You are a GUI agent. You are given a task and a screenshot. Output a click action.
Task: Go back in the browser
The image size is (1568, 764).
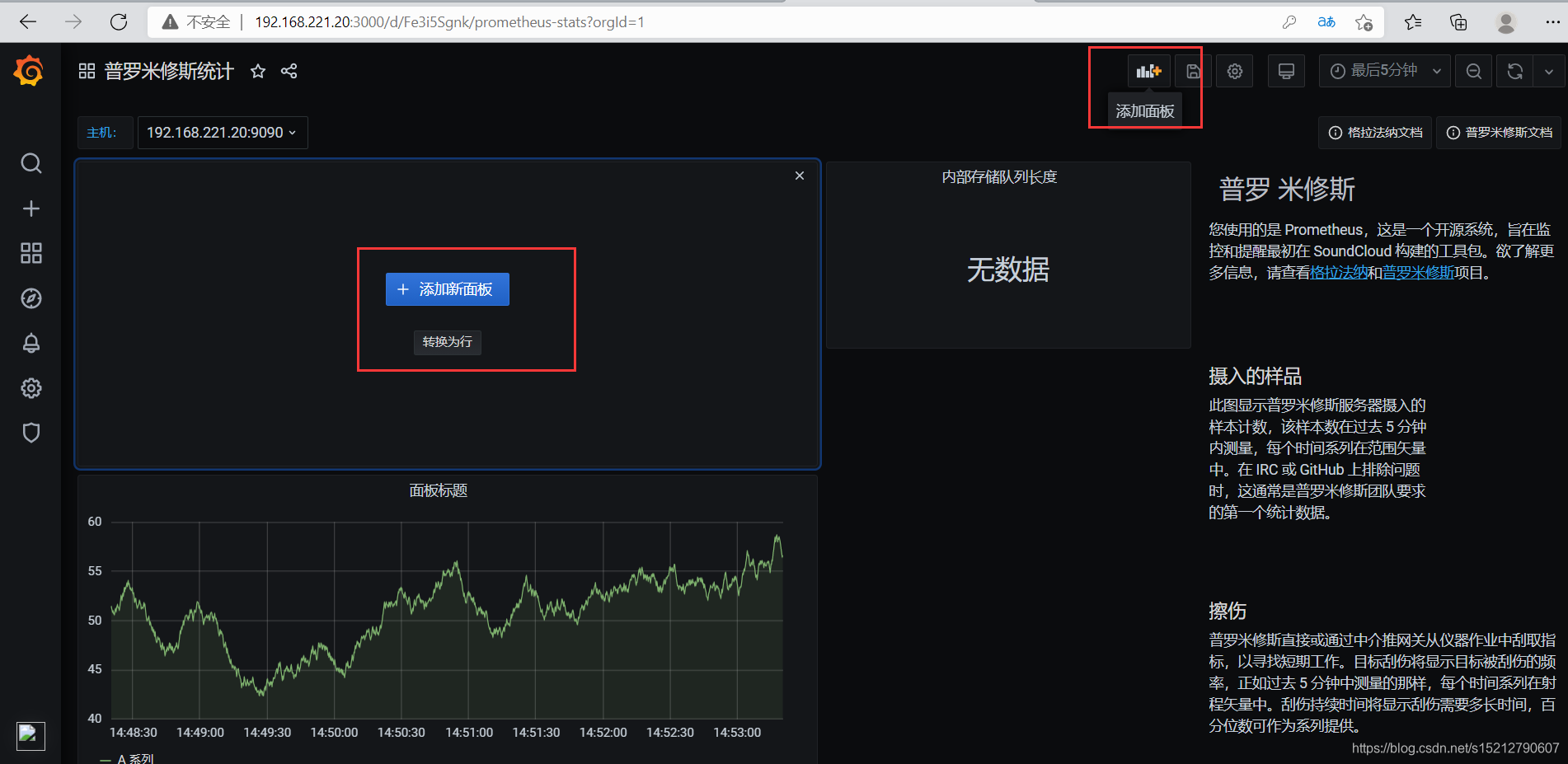click(x=29, y=22)
